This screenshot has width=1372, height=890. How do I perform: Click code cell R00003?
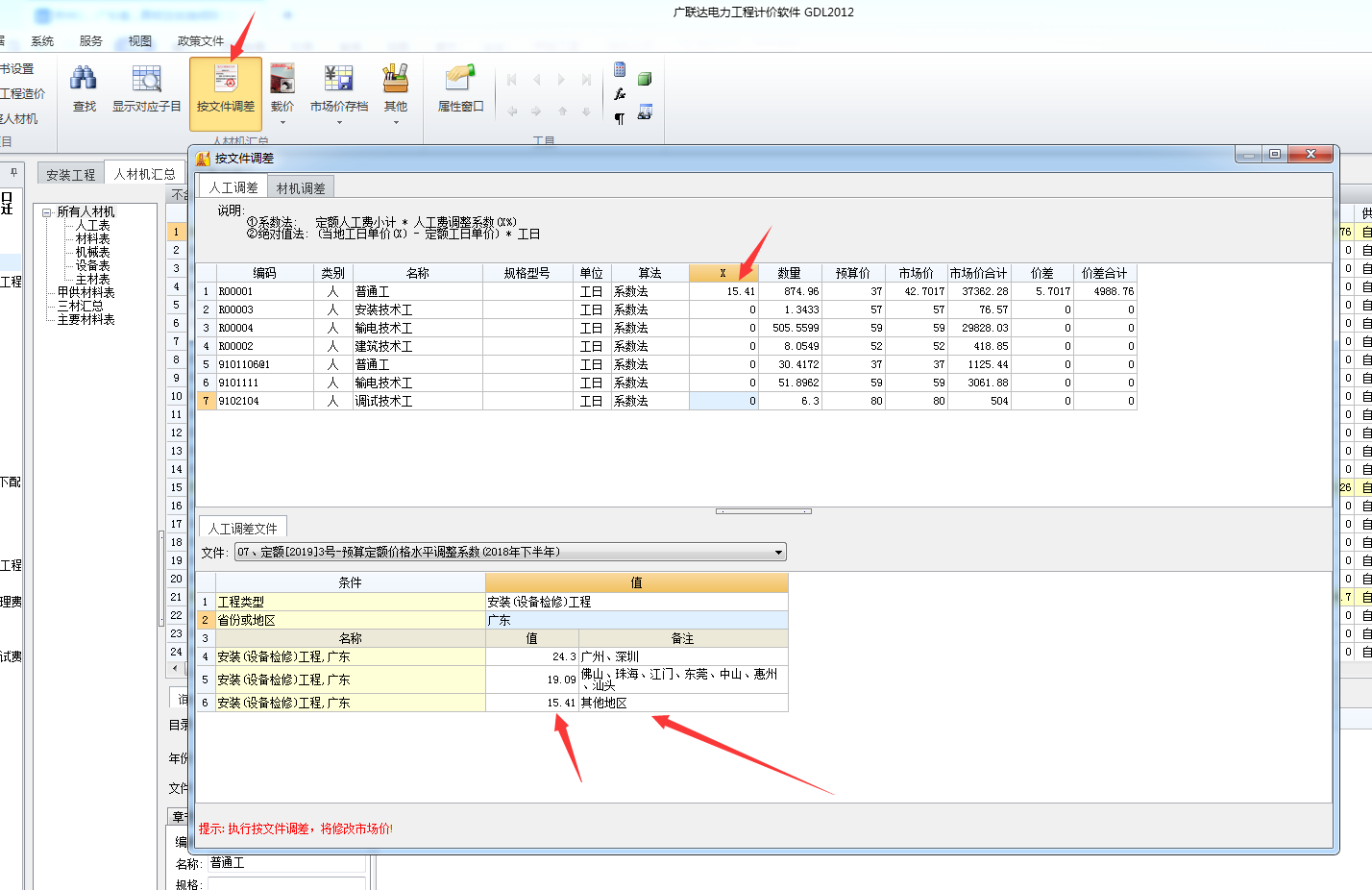click(x=265, y=309)
